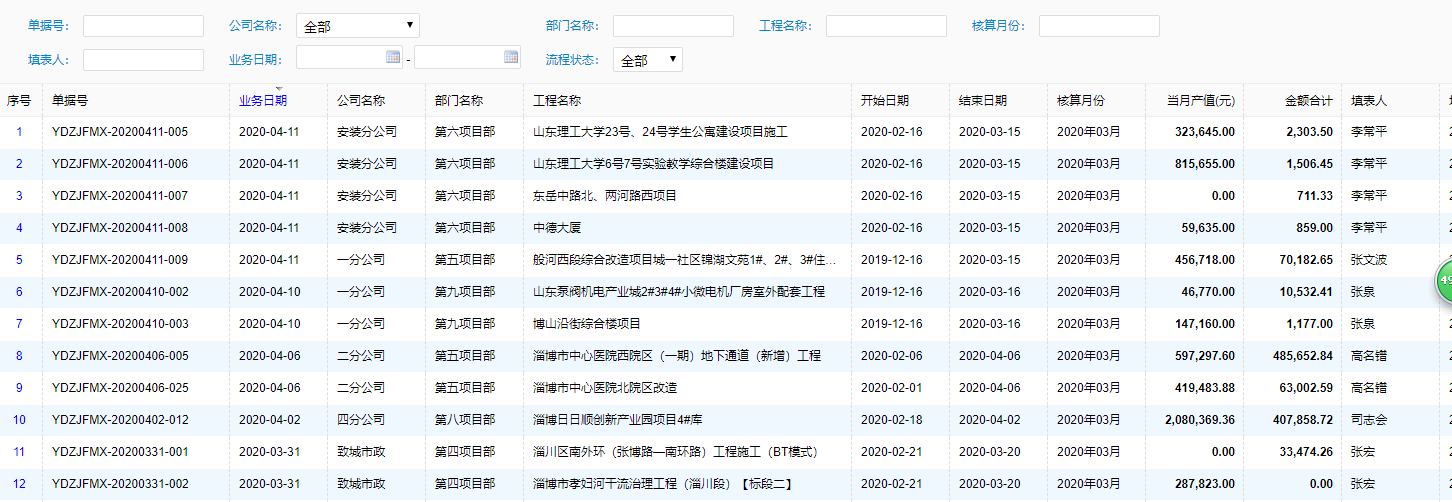1452x502 pixels.
Task: Open row number 8 link
Action: coord(19,356)
